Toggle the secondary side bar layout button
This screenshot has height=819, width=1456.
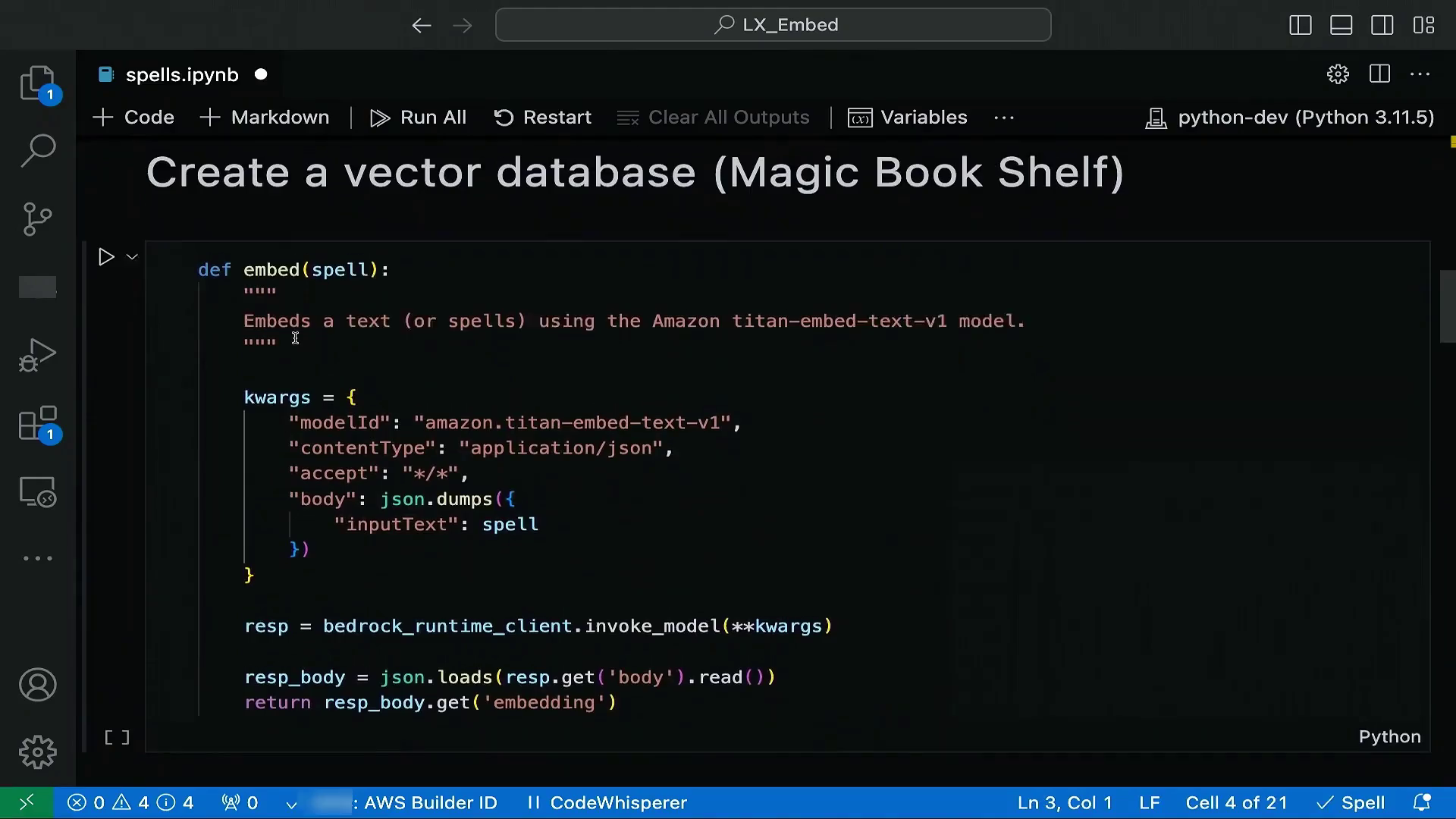coord(1382,25)
